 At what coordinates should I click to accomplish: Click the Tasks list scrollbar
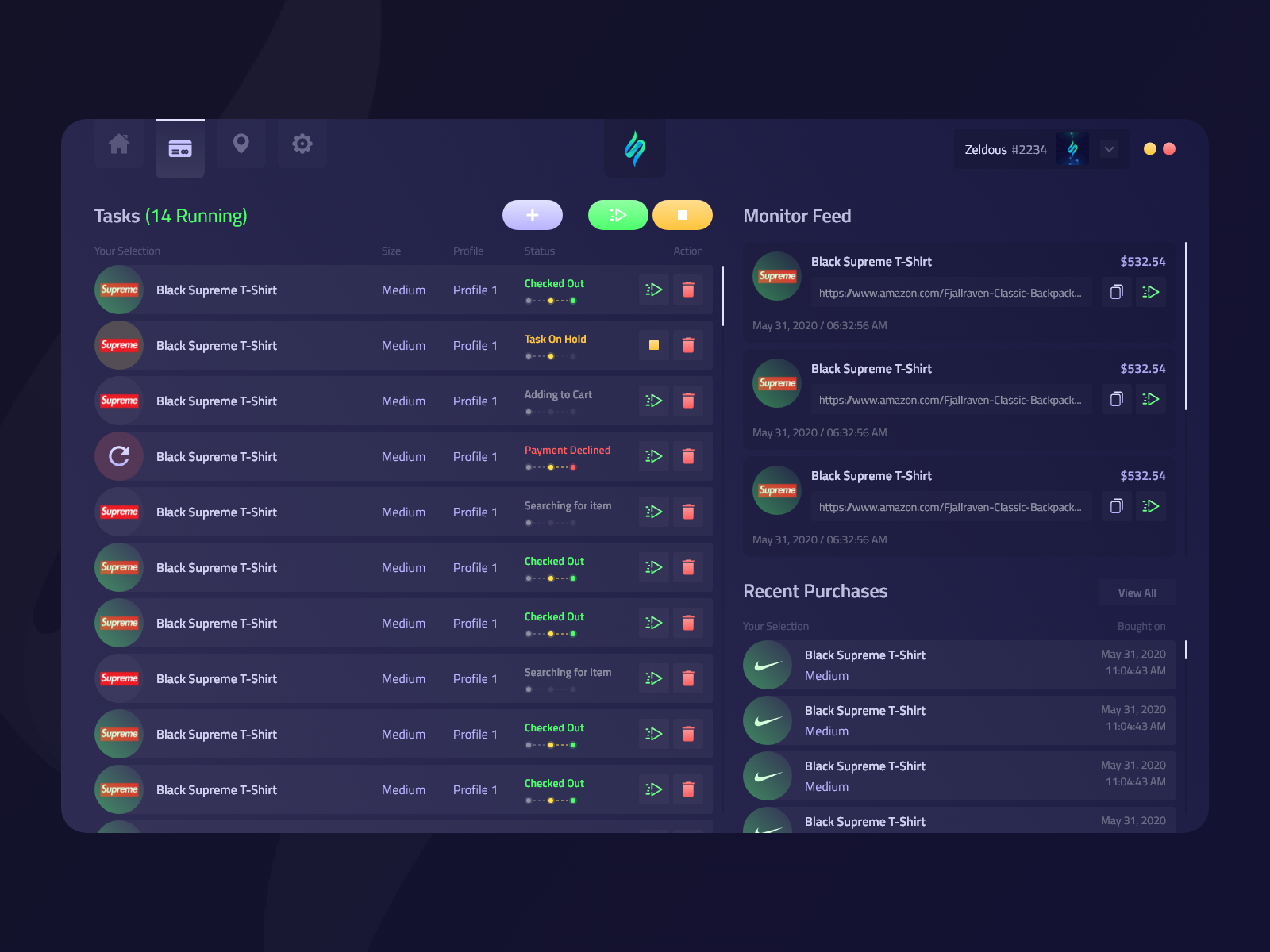723,296
